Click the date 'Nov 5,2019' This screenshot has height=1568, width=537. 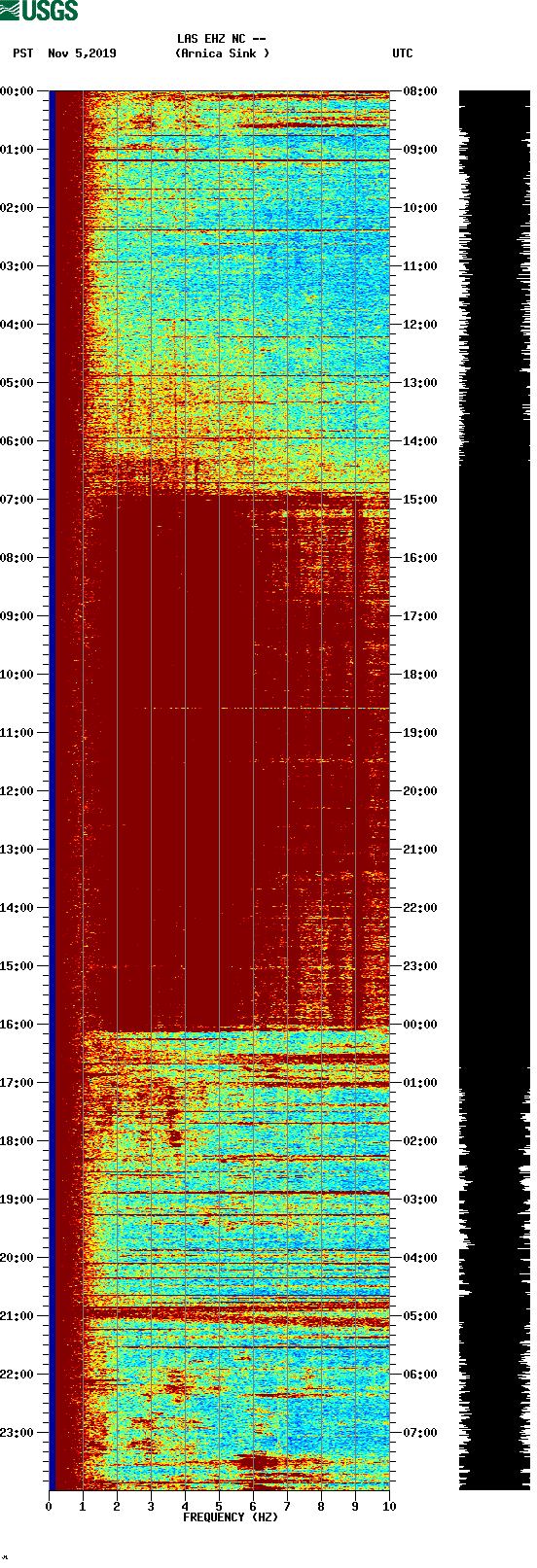82,53
